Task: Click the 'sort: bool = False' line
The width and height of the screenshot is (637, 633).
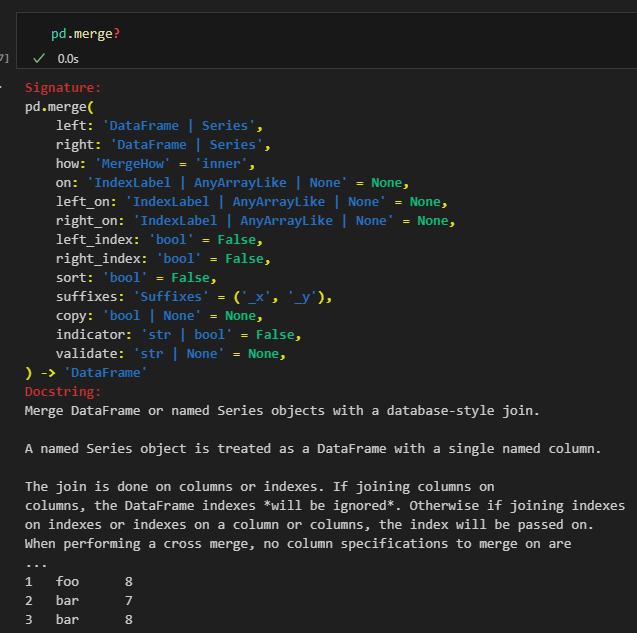Action: [136, 277]
